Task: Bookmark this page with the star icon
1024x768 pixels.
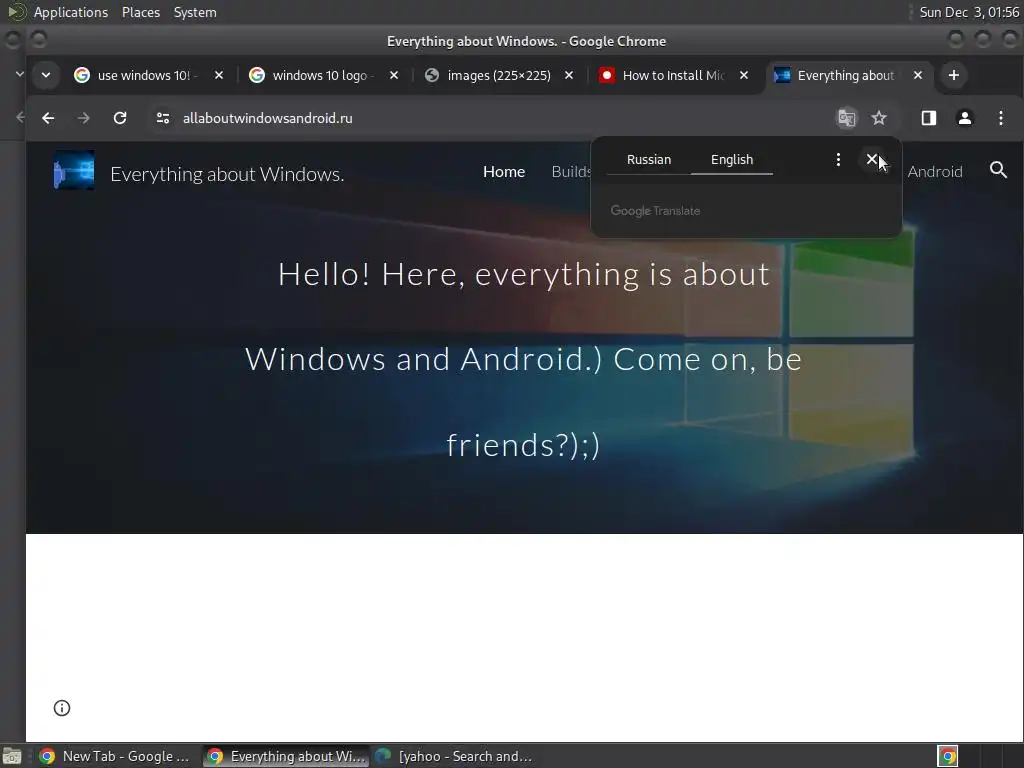Action: click(x=879, y=118)
